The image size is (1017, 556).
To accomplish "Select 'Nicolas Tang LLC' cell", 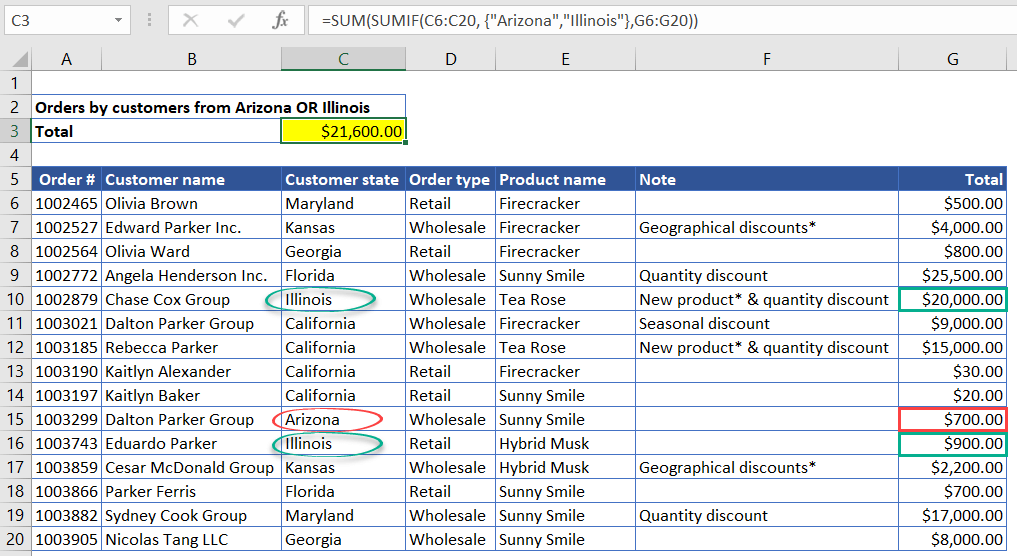I will tap(191, 540).
